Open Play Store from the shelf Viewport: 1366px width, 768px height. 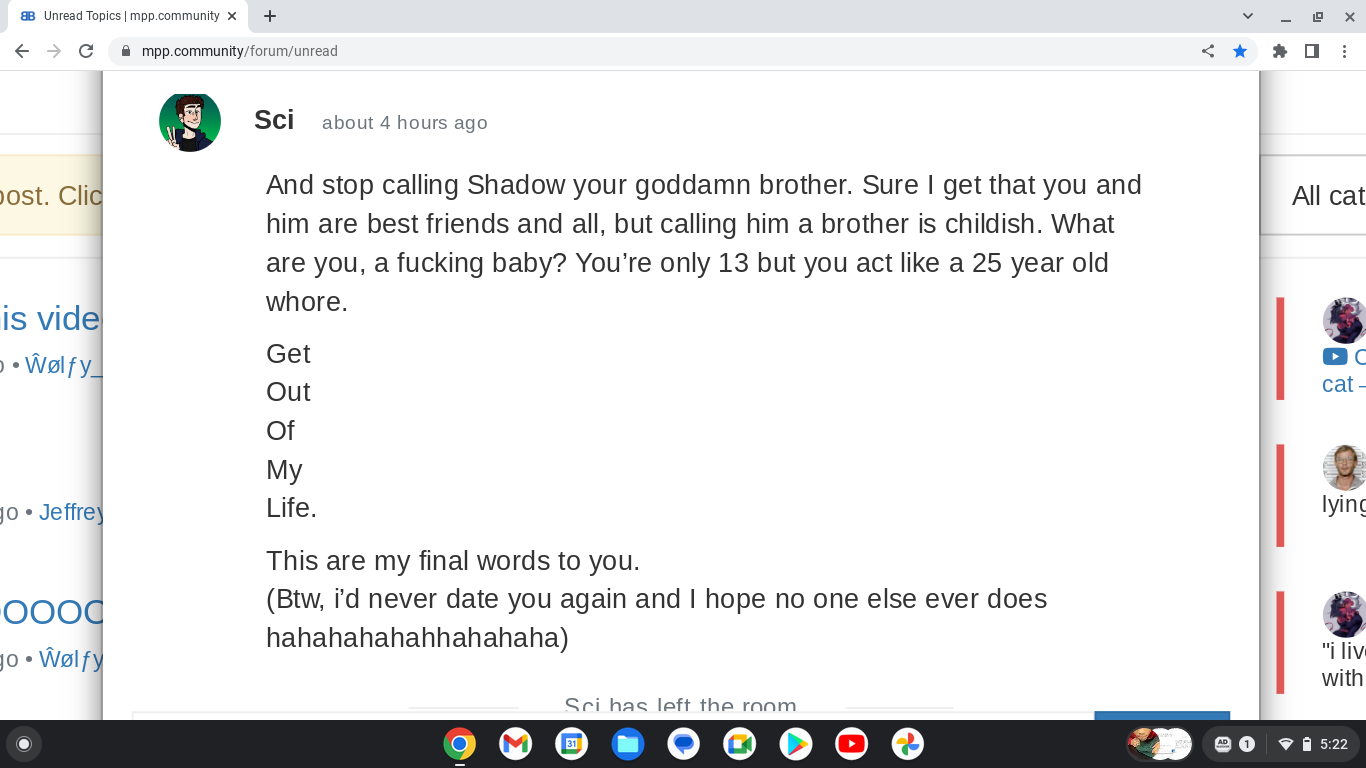click(x=795, y=744)
